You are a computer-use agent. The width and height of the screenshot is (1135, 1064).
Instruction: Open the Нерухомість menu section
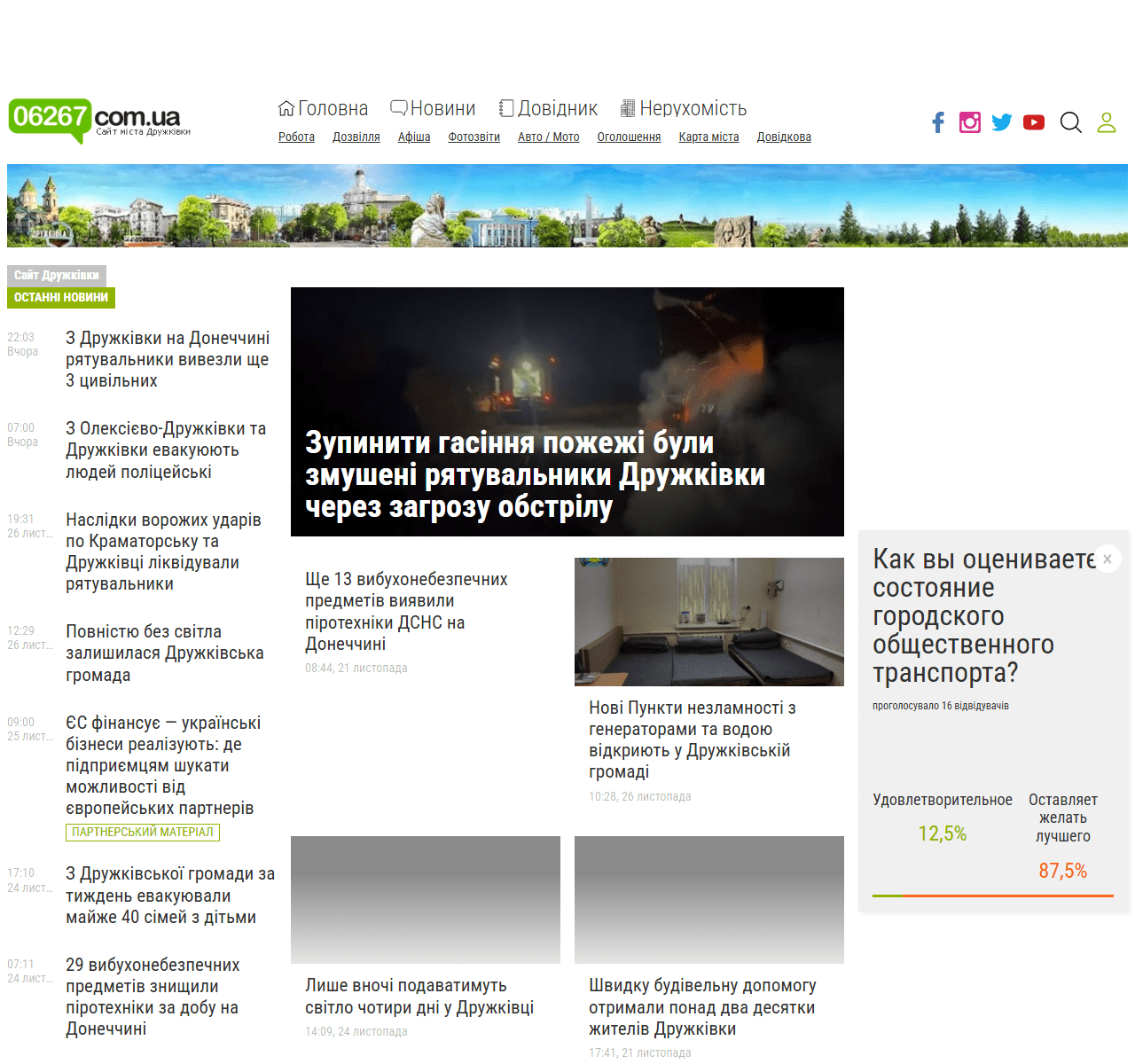tap(684, 108)
